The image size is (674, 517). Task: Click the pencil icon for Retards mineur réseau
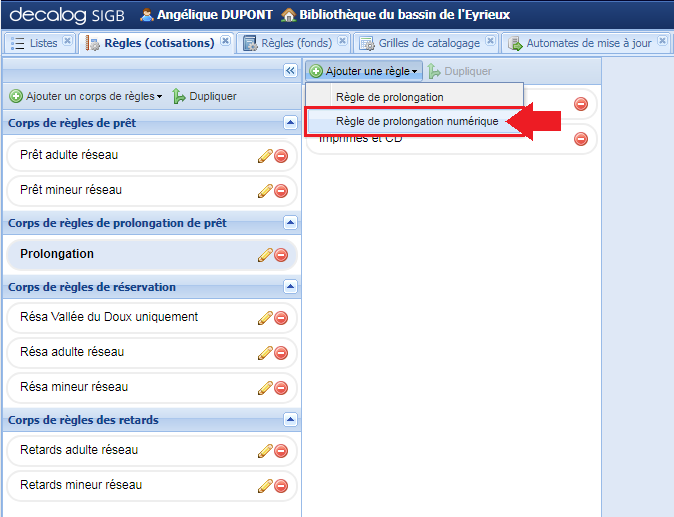point(265,486)
